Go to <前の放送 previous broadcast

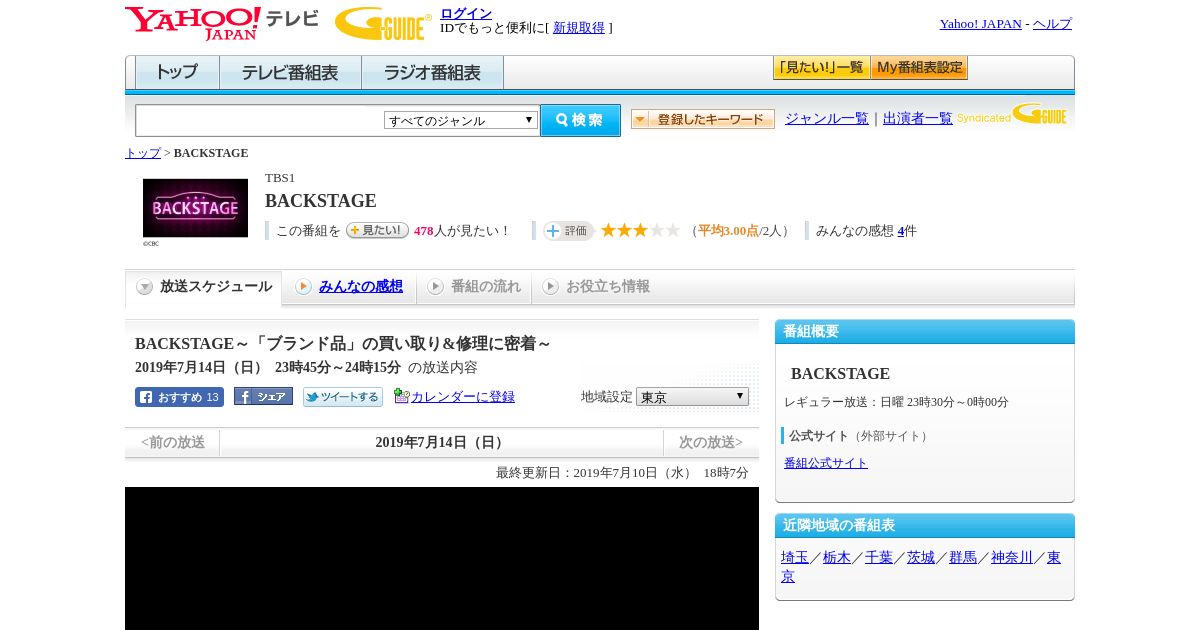[x=173, y=442]
